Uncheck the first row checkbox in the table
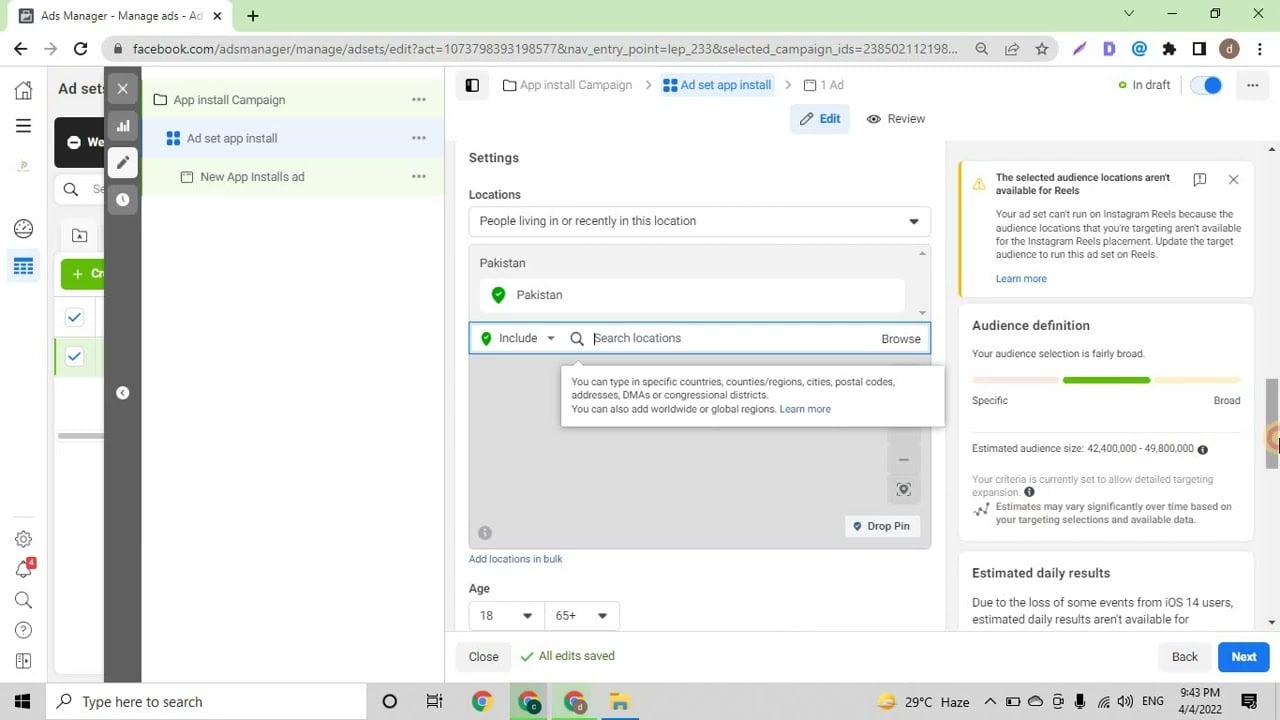Screen dimensions: 1280x720 [x=75, y=318]
